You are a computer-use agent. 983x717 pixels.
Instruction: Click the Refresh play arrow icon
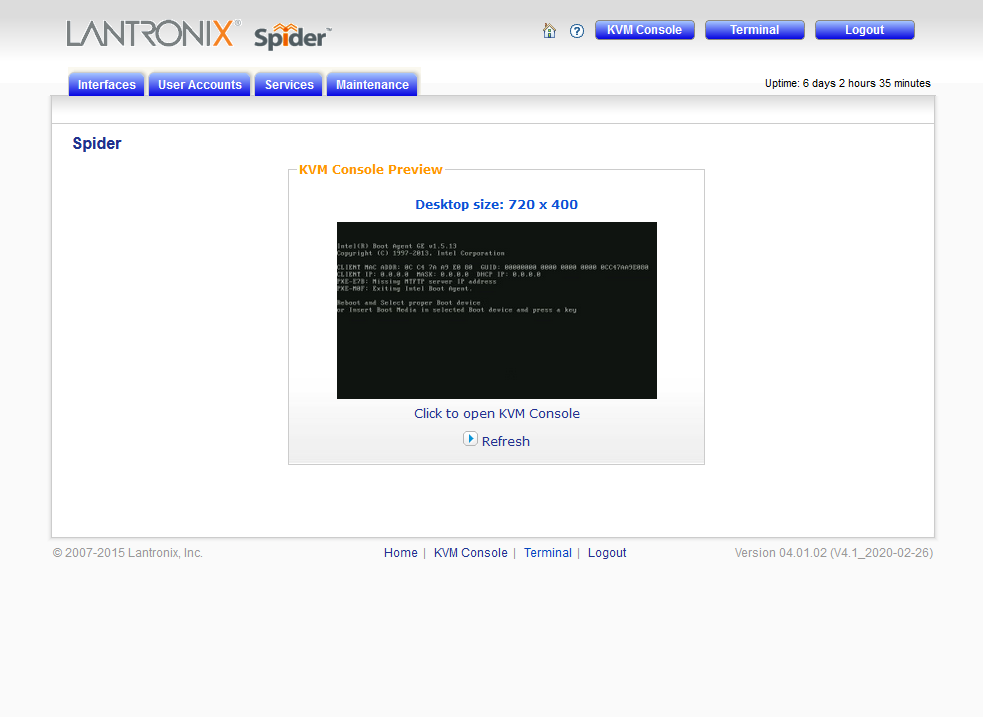click(x=470, y=439)
